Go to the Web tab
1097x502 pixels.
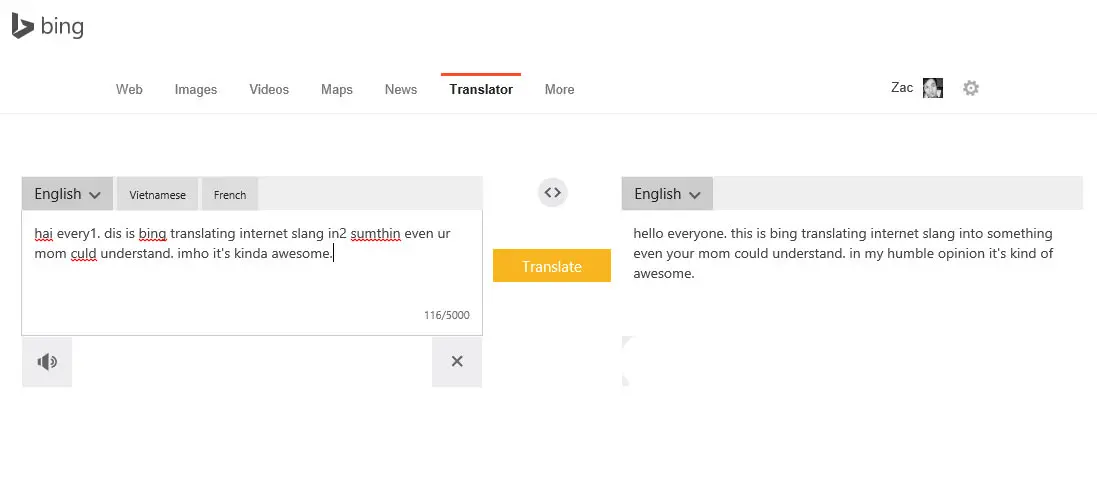[x=129, y=89]
